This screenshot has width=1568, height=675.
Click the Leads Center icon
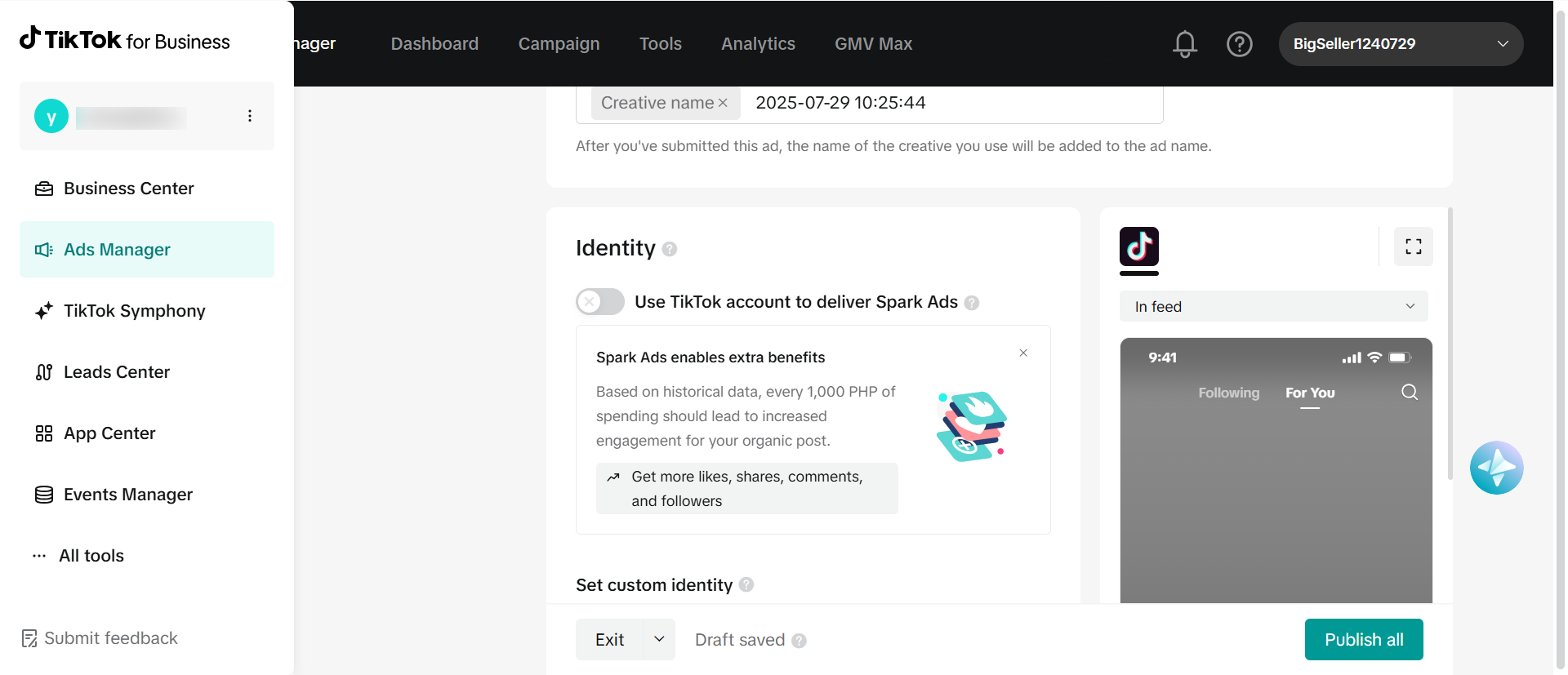[x=44, y=372]
